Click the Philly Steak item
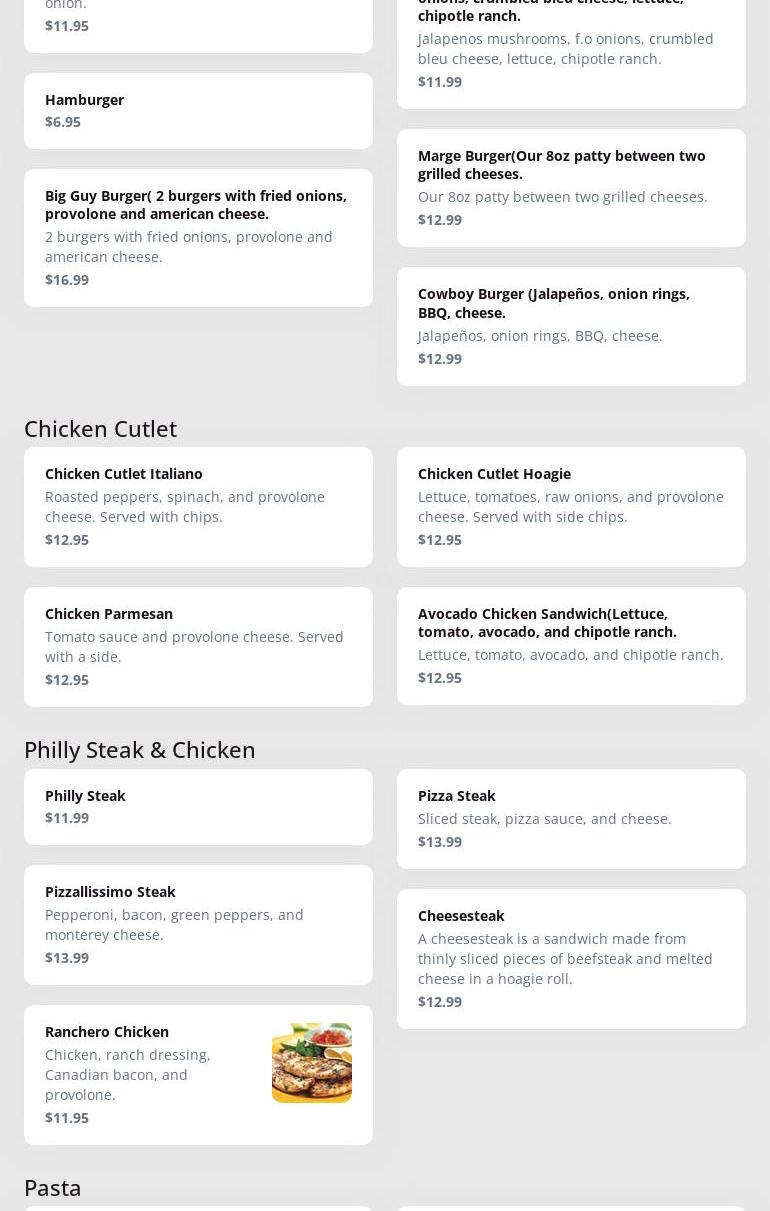 pos(198,806)
